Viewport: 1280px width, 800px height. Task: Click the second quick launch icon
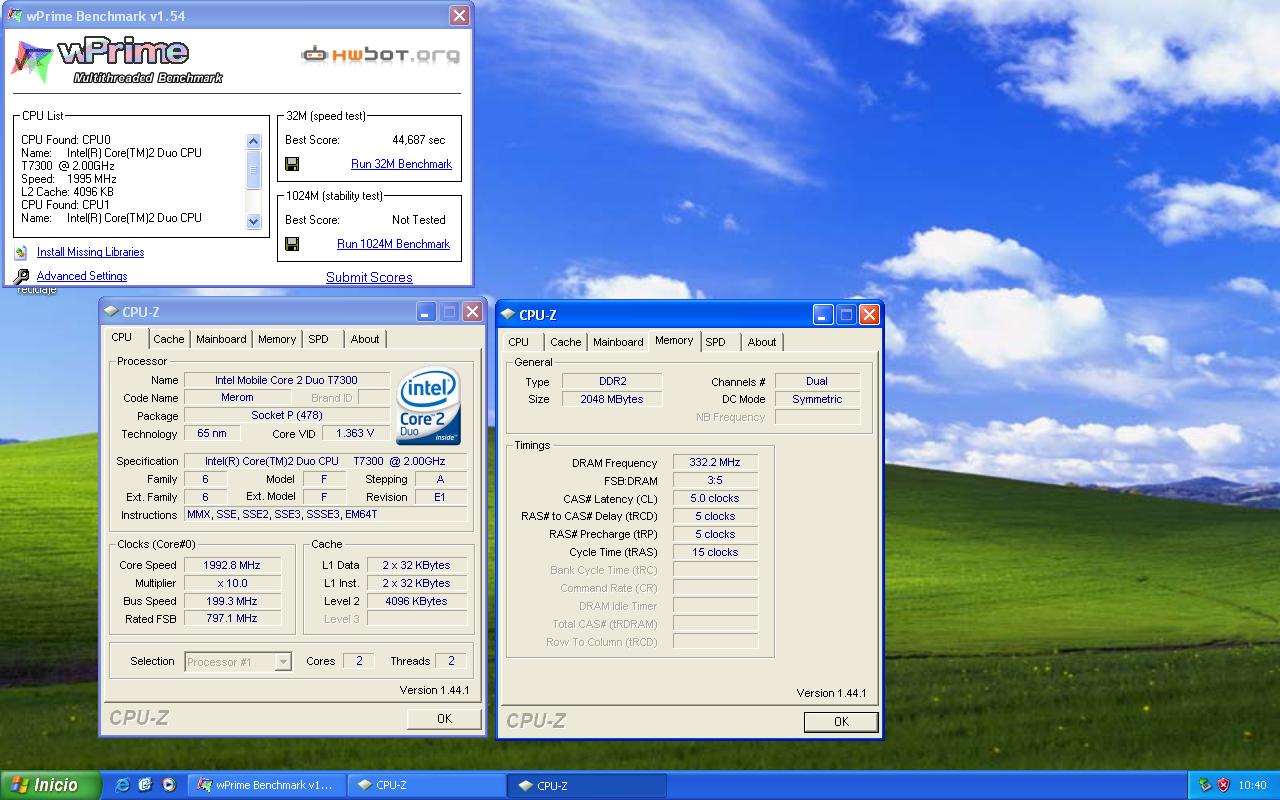click(146, 785)
